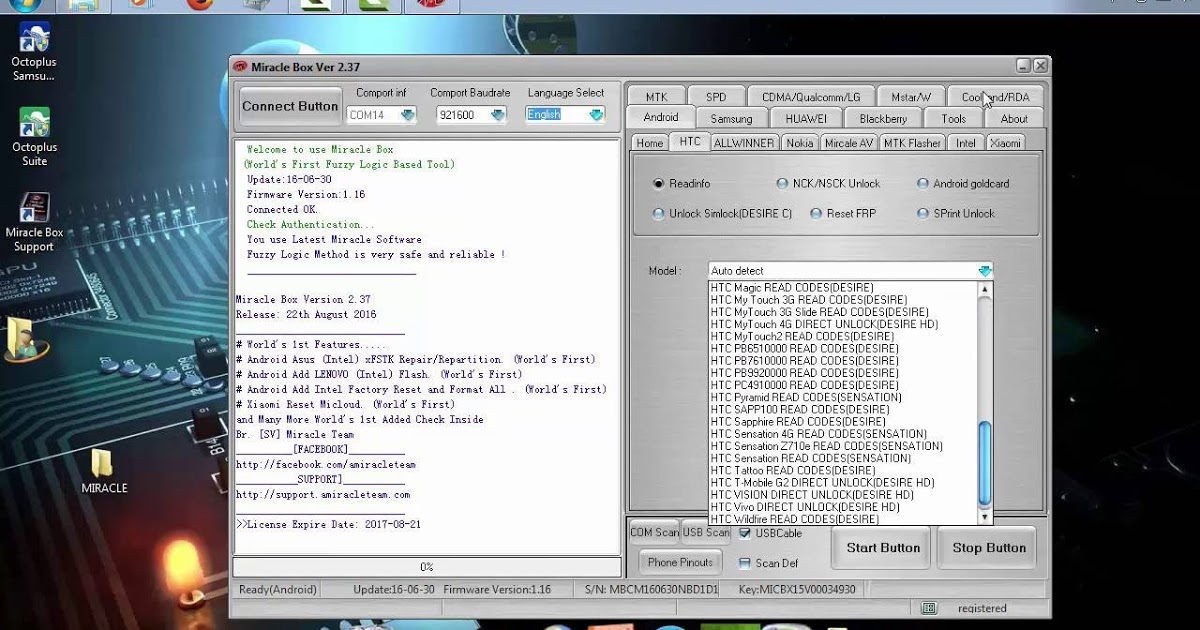Open the Tools tab
Image resolution: width=1200 pixels, height=630 pixels.
point(954,119)
